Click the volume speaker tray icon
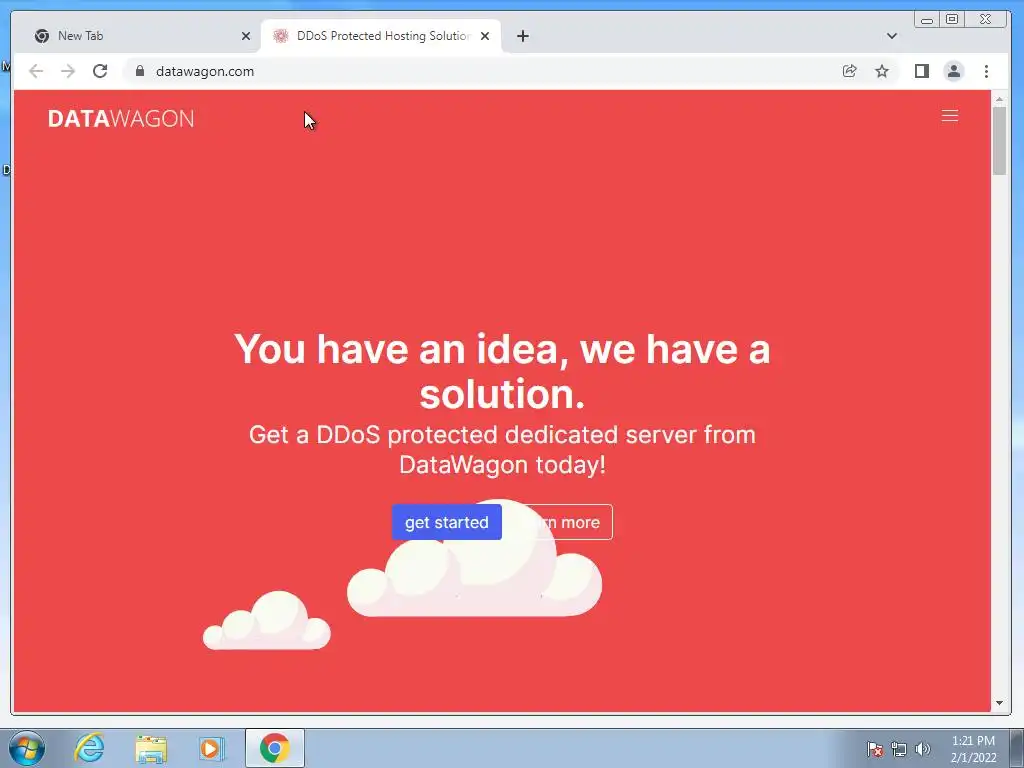1024x768 pixels. click(922, 749)
